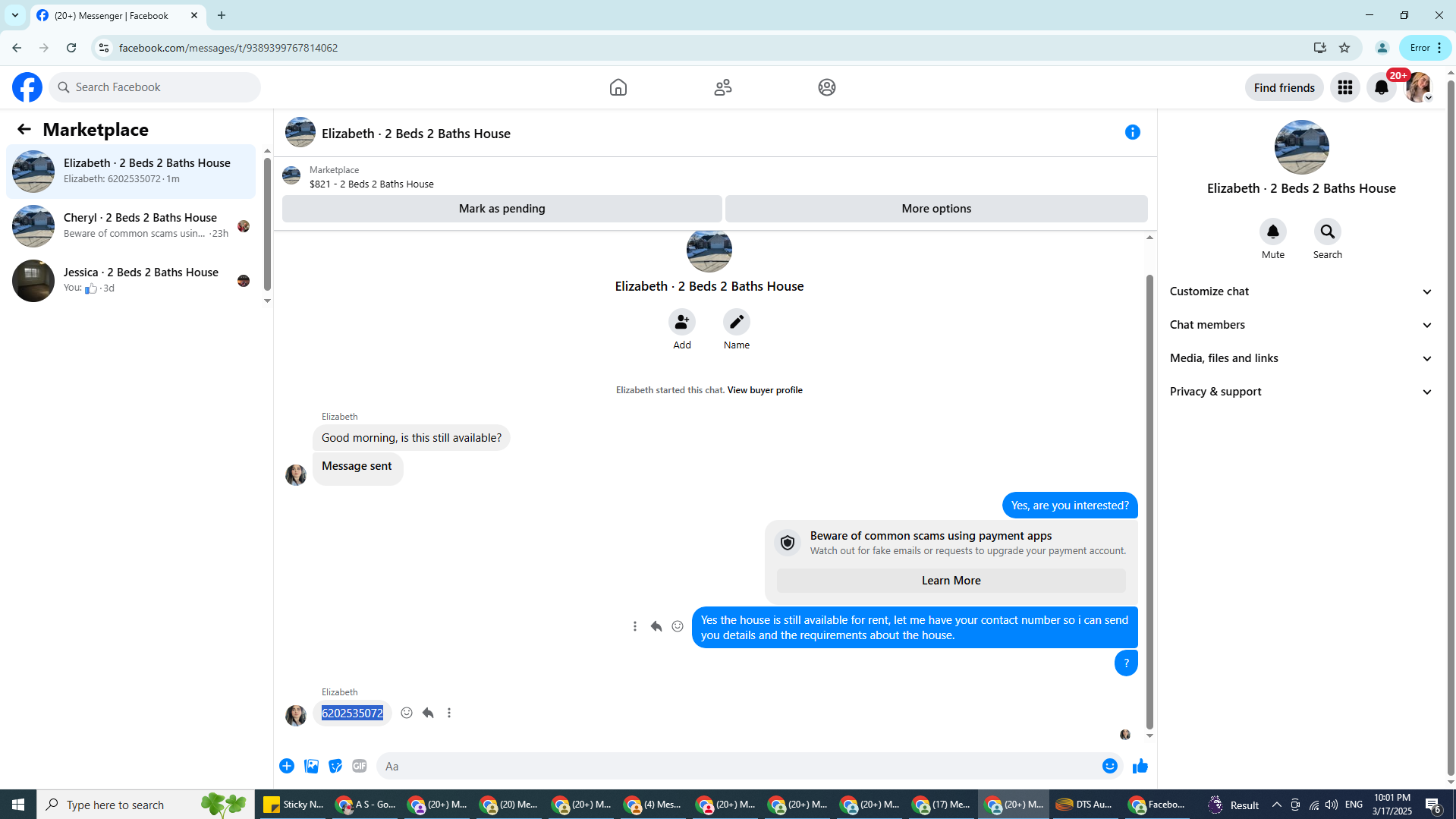Add people to the chat
Image resolution: width=1456 pixels, height=819 pixels.
click(682, 323)
